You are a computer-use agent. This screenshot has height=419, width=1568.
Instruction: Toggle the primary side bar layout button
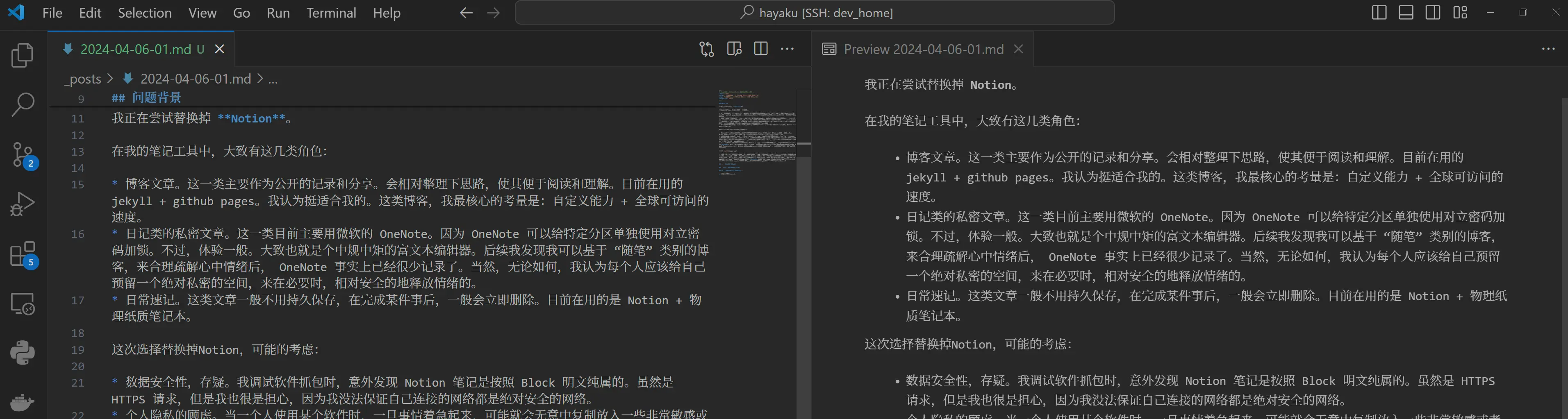[x=1379, y=13]
